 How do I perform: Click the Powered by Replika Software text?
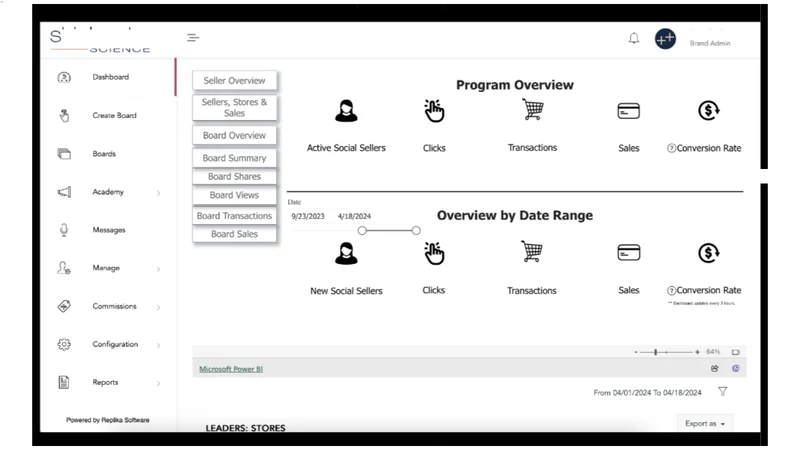(108, 420)
